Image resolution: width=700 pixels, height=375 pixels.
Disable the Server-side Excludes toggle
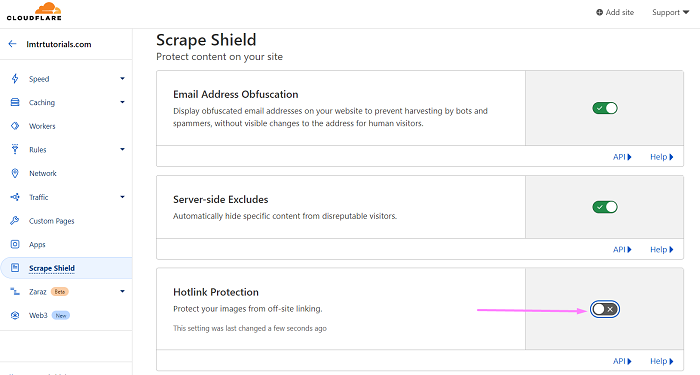pos(605,207)
